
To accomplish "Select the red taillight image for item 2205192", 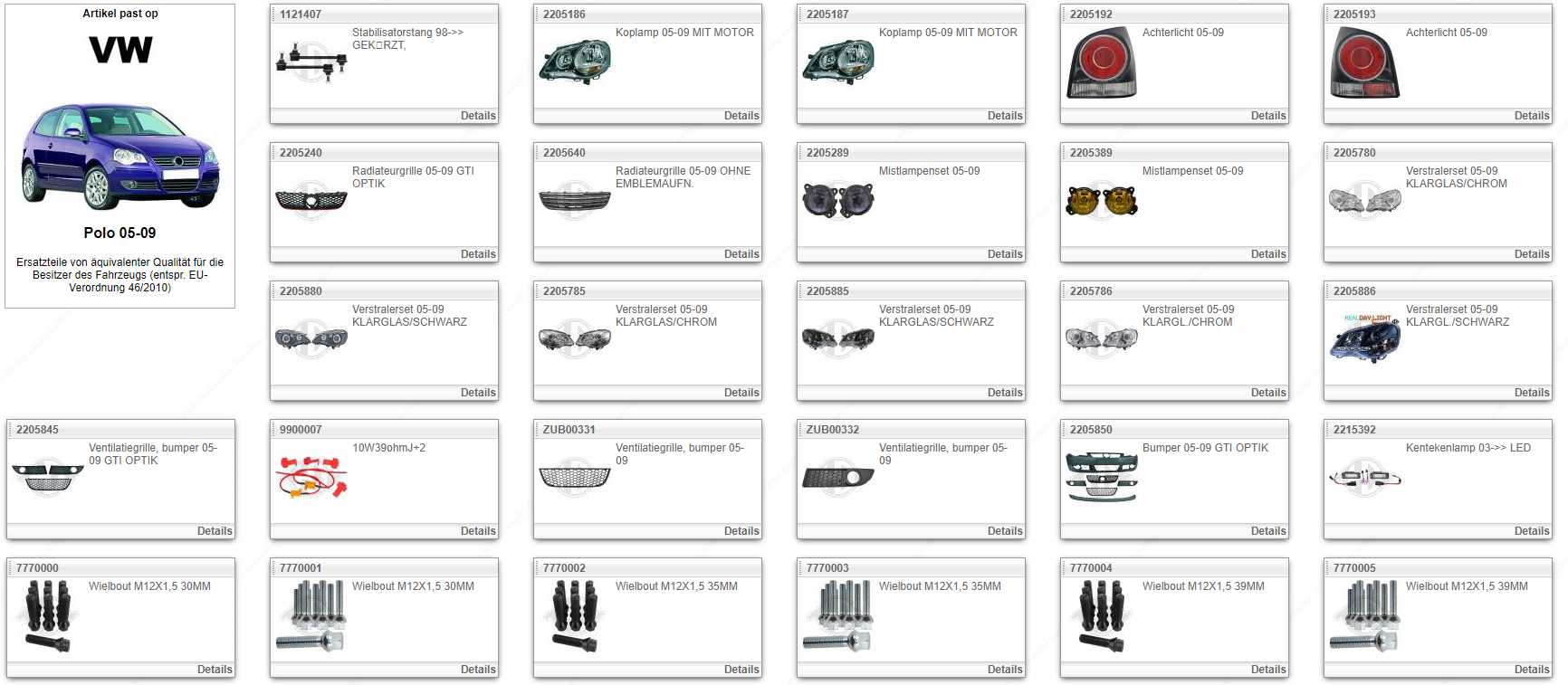I will point(1101,62).
